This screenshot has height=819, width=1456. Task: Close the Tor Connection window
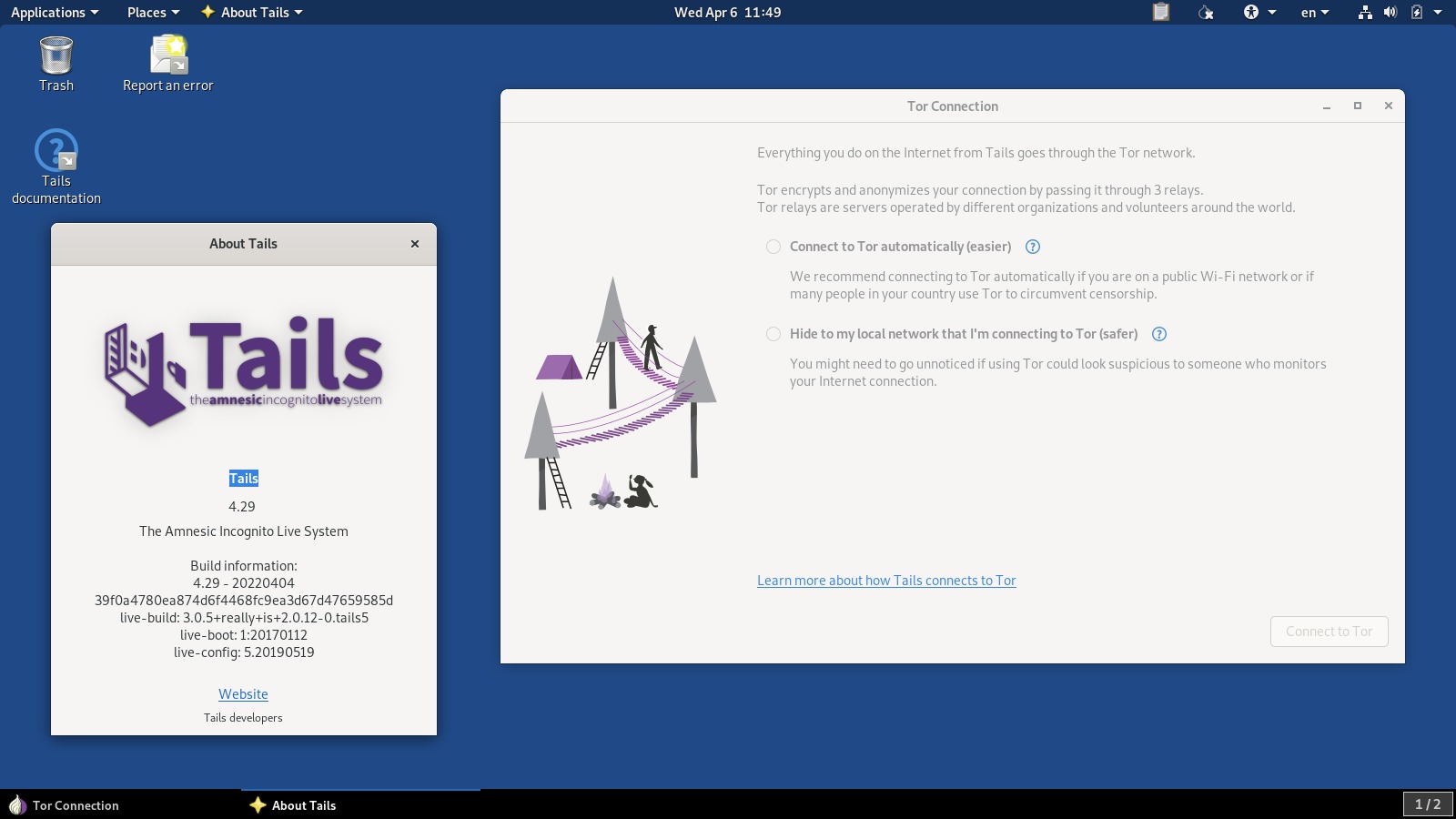click(x=1389, y=106)
